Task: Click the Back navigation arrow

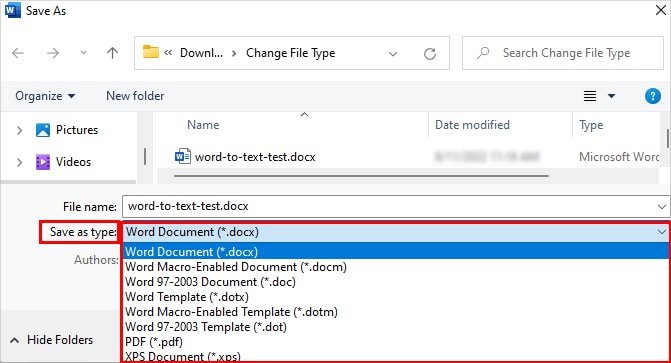Action: [18, 53]
